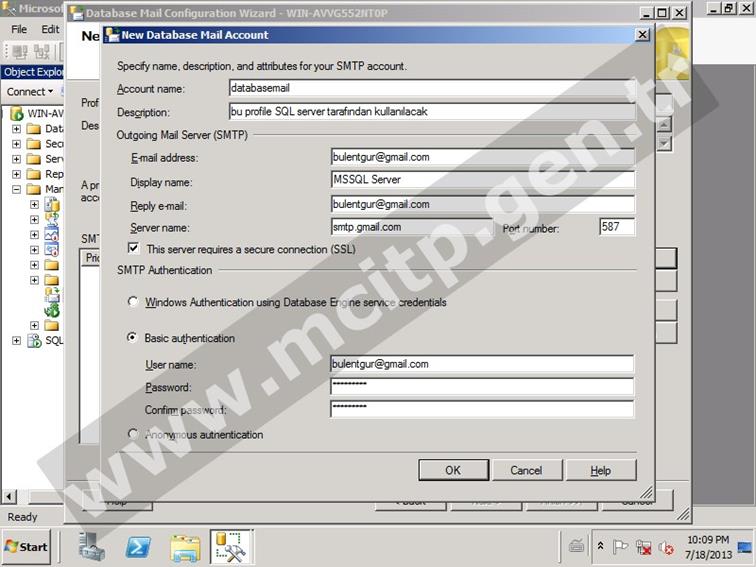
Task: Click the E-mail address field
Action: tap(483, 157)
